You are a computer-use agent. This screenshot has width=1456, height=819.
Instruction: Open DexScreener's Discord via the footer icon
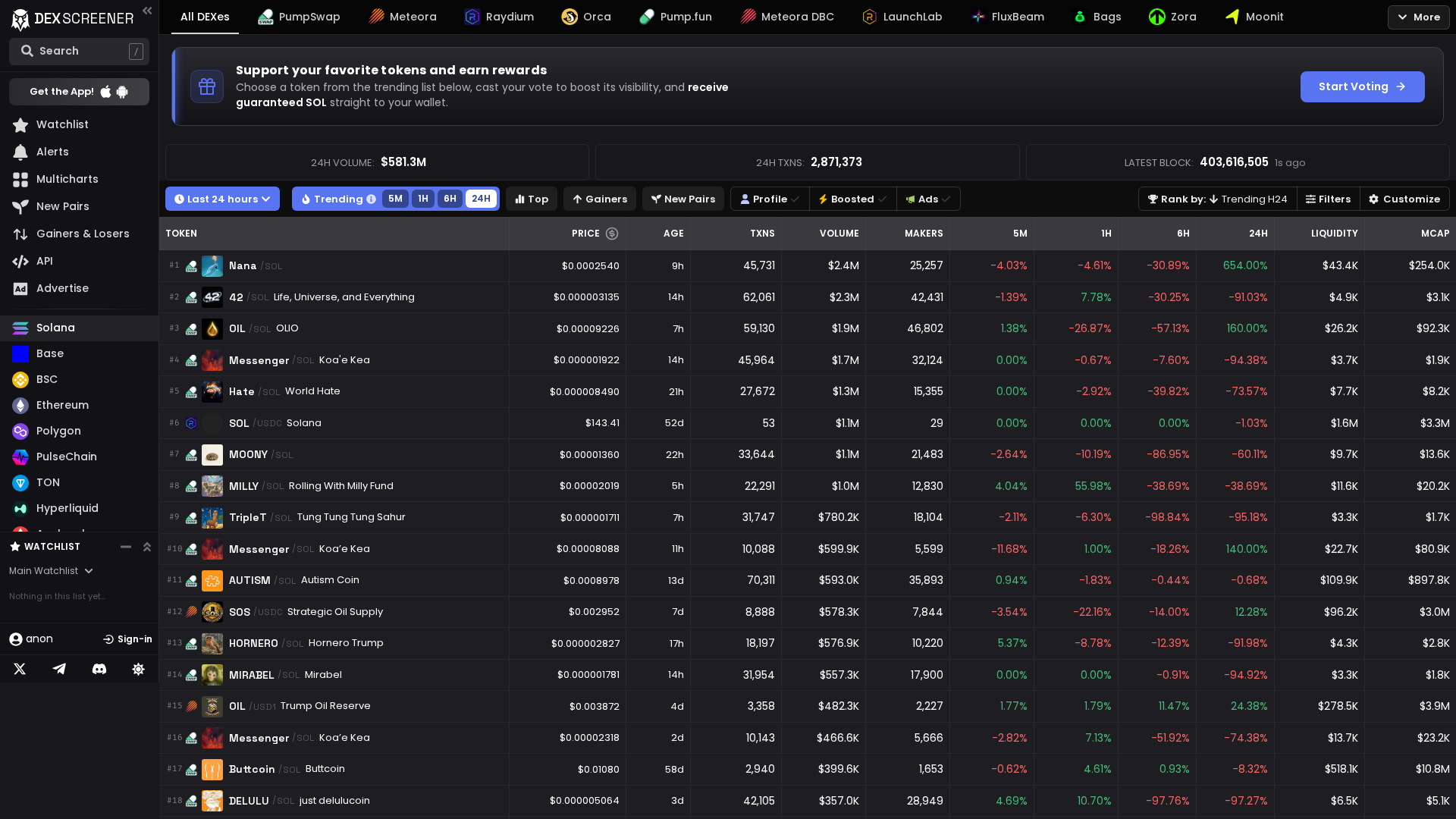click(x=99, y=669)
